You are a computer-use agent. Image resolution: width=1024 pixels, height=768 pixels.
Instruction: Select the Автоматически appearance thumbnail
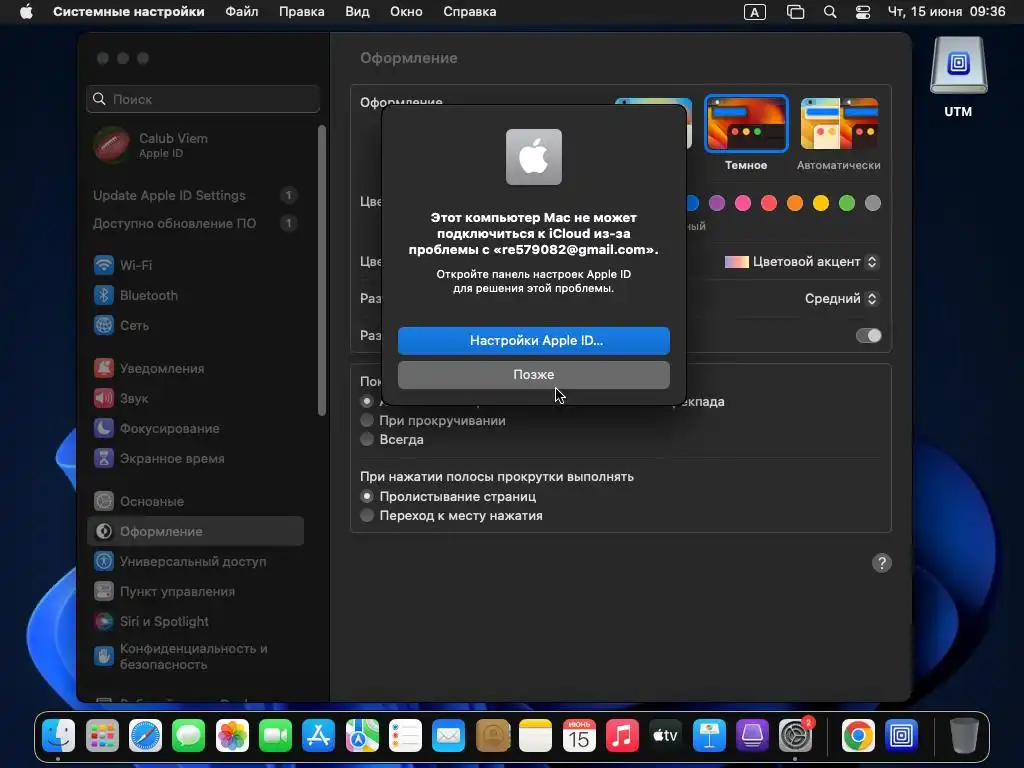(x=839, y=124)
